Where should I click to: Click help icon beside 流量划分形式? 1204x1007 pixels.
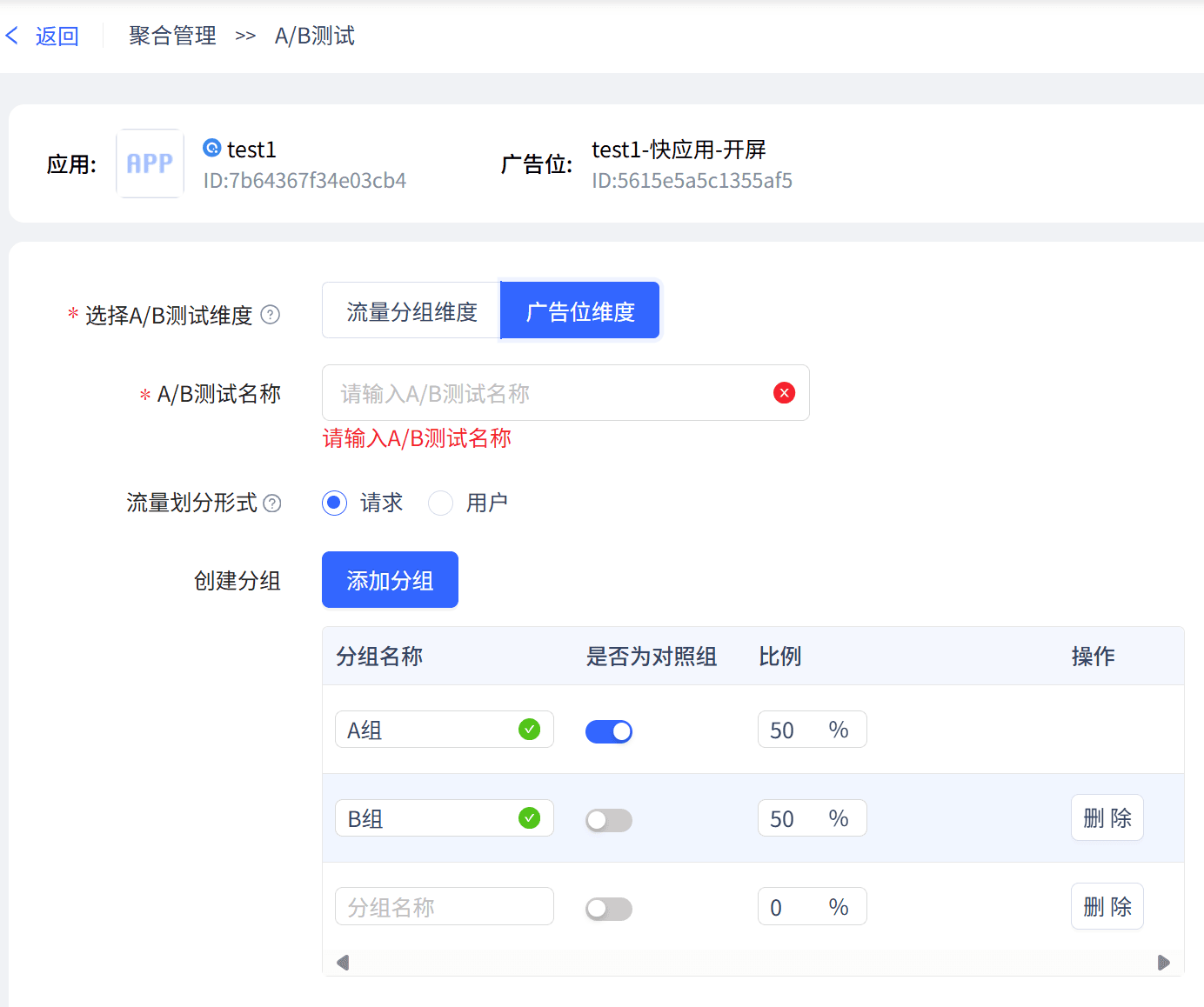coord(272,504)
